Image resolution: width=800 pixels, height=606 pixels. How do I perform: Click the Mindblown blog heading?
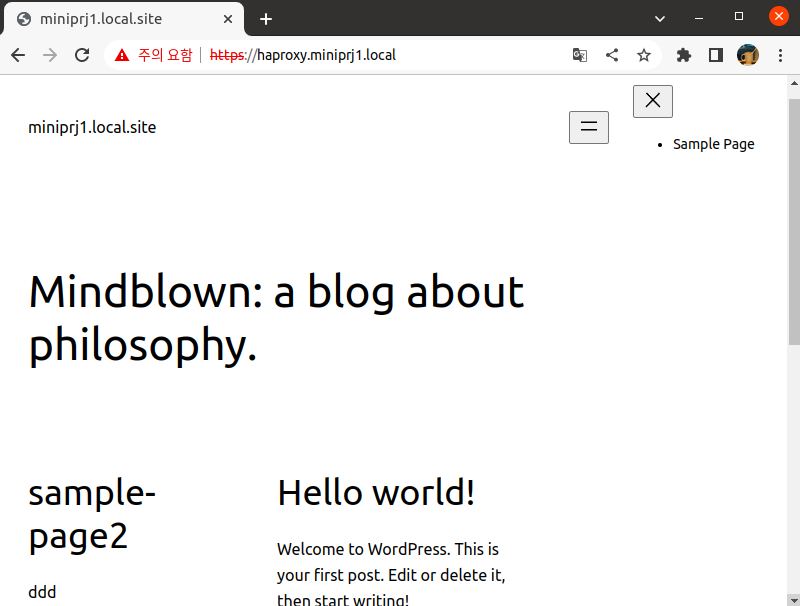click(x=276, y=318)
